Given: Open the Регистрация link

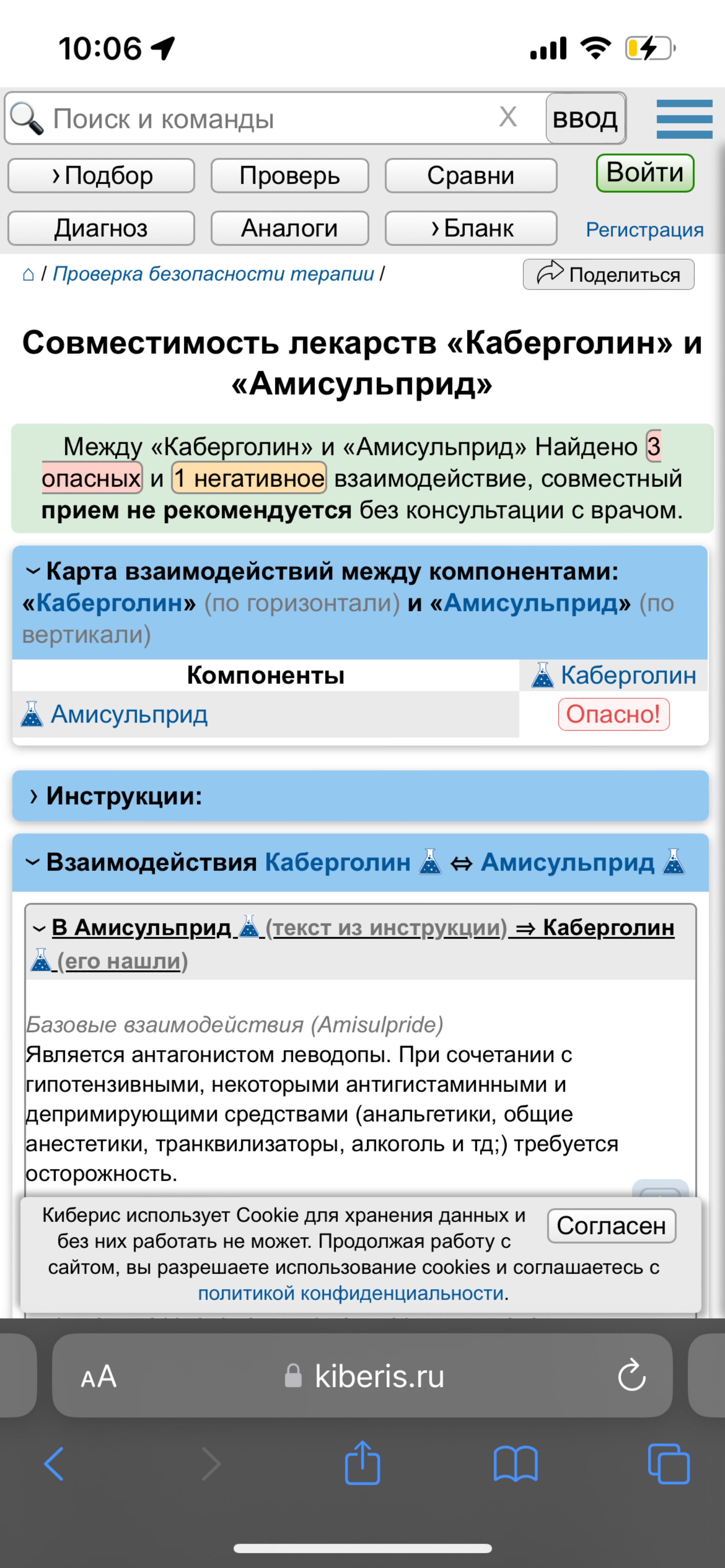Looking at the screenshot, I should tap(645, 229).
